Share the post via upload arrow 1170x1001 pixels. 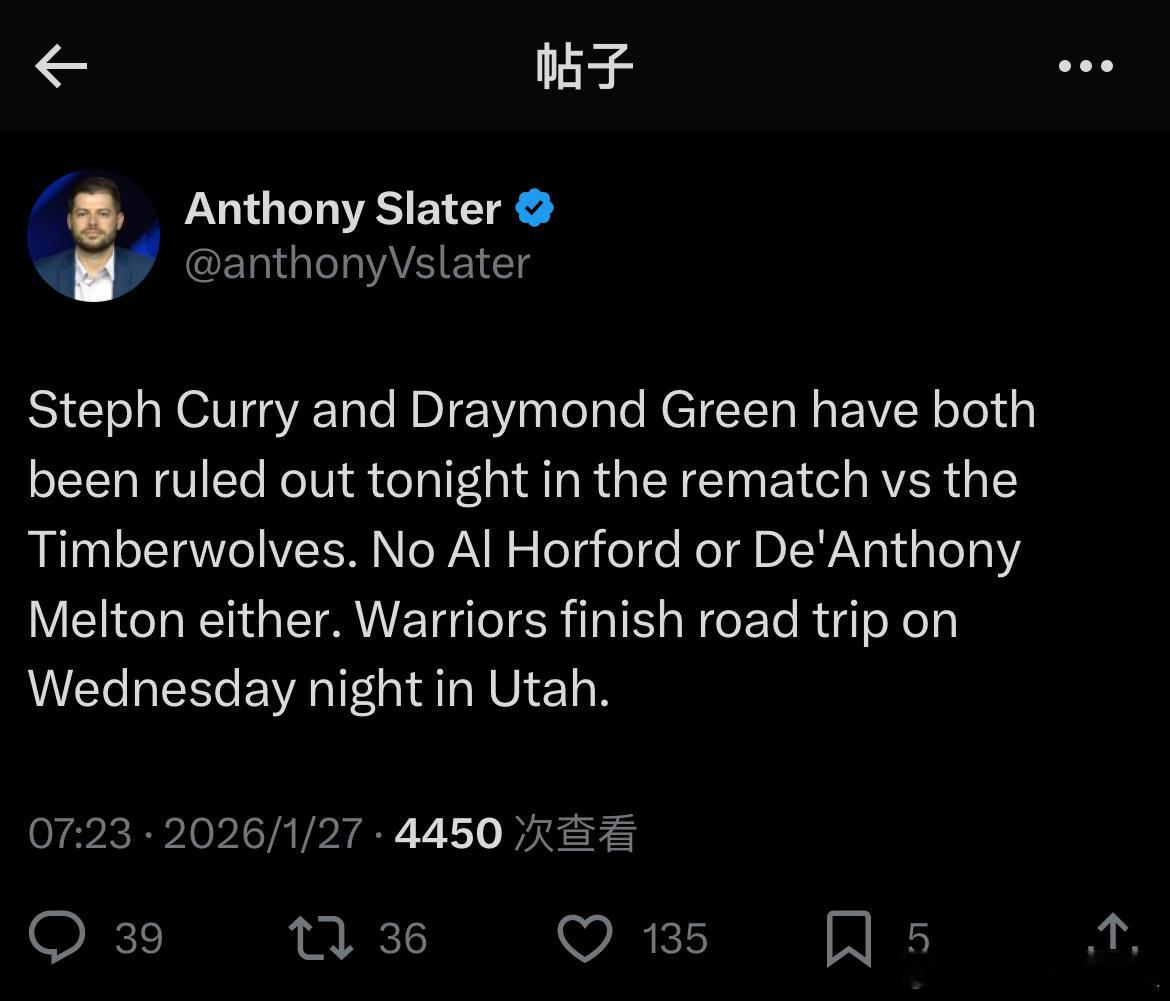(1112, 937)
